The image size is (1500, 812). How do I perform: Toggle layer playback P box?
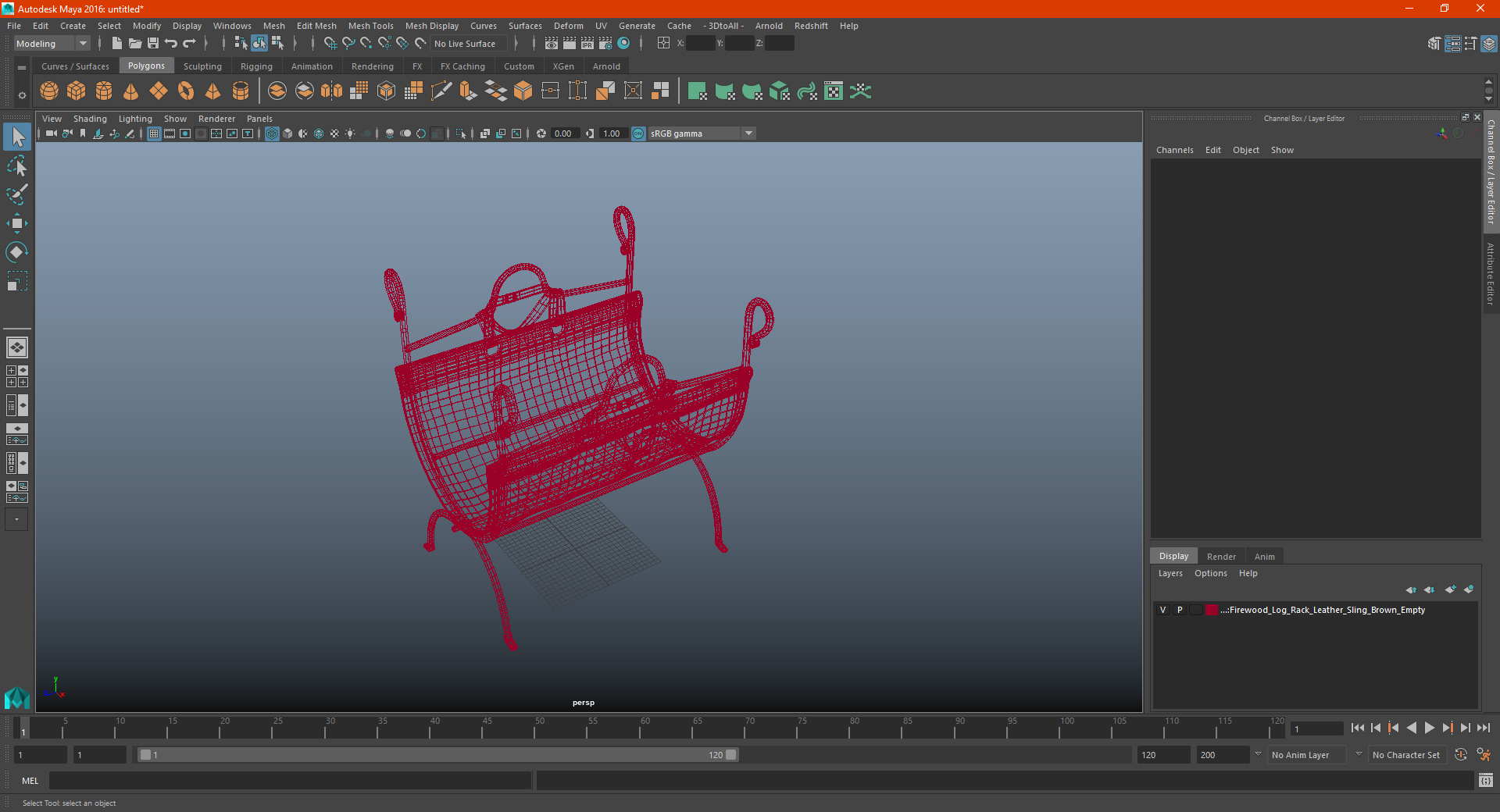(x=1180, y=610)
